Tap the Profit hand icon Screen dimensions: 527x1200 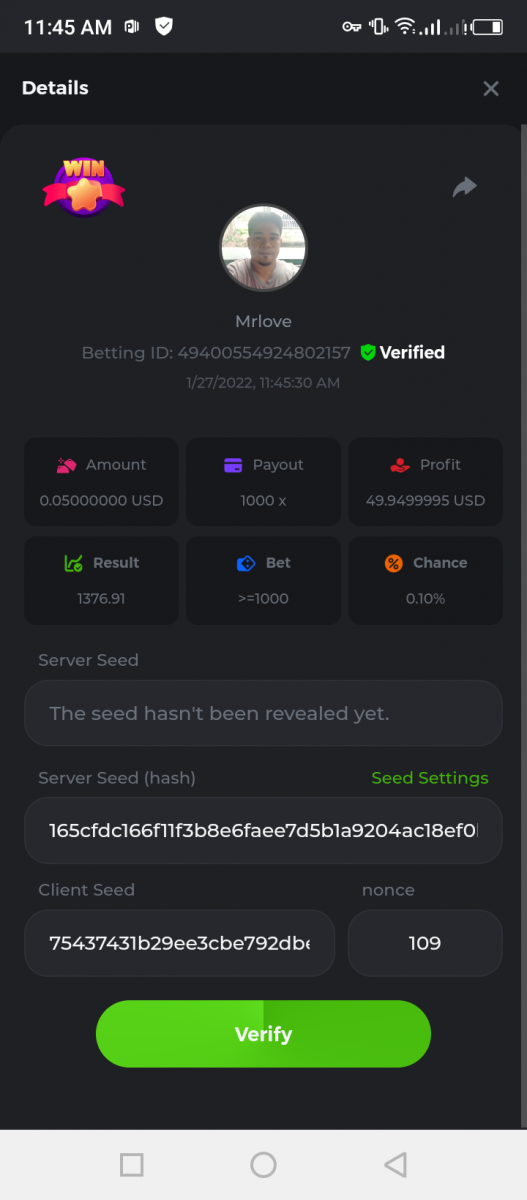tap(400, 465)
